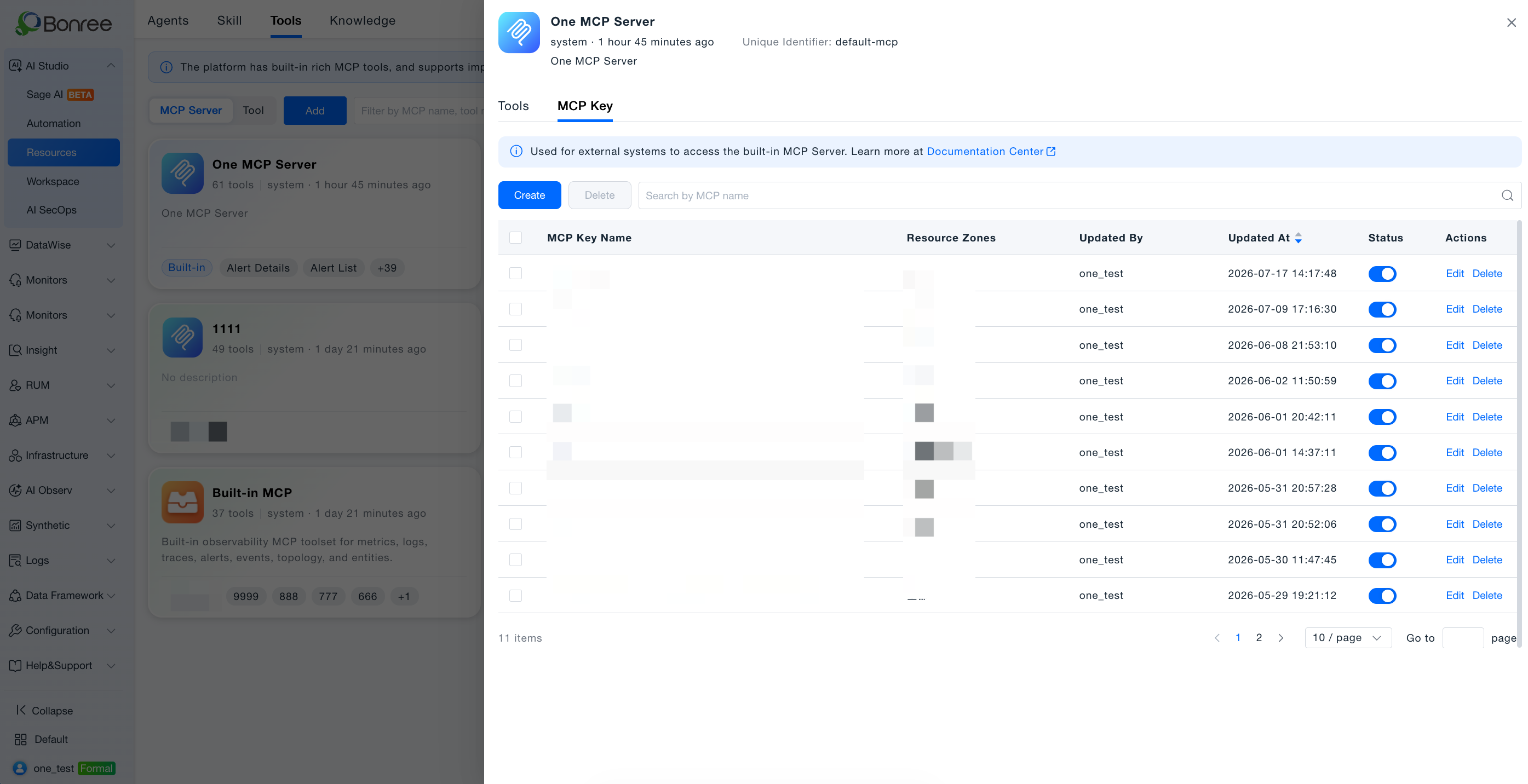Expand the Insight menu chevron

(111, 350)
